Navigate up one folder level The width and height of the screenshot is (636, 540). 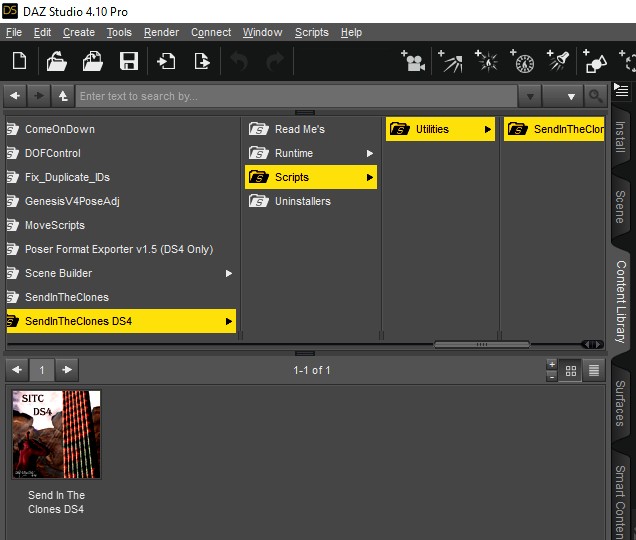63,96
